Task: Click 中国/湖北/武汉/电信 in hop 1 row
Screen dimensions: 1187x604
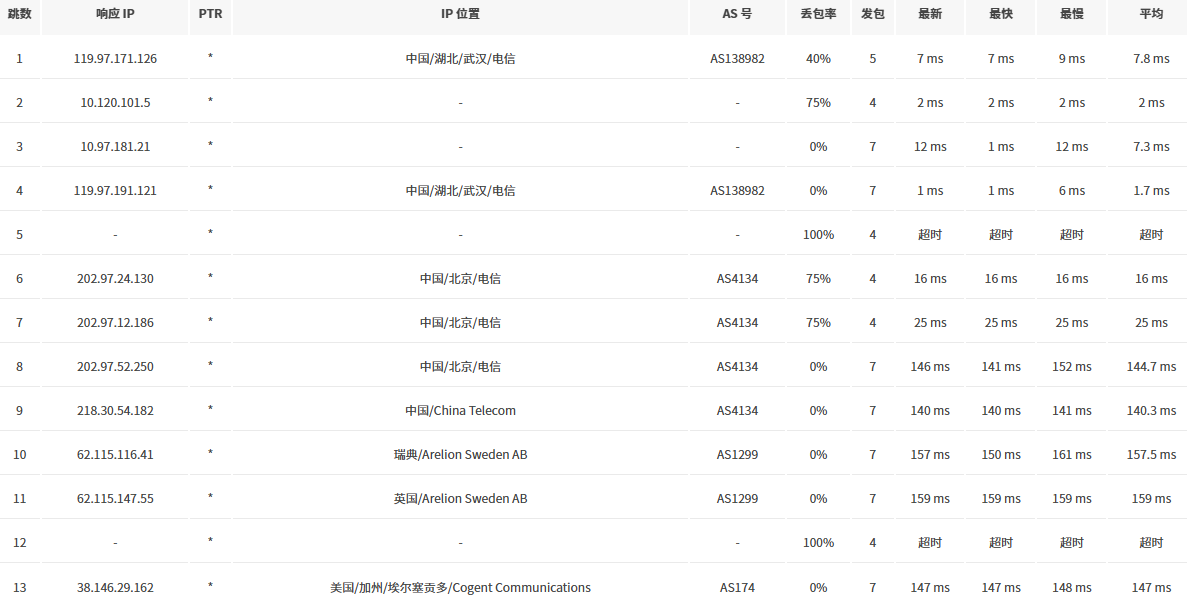Action: point(460,58)
